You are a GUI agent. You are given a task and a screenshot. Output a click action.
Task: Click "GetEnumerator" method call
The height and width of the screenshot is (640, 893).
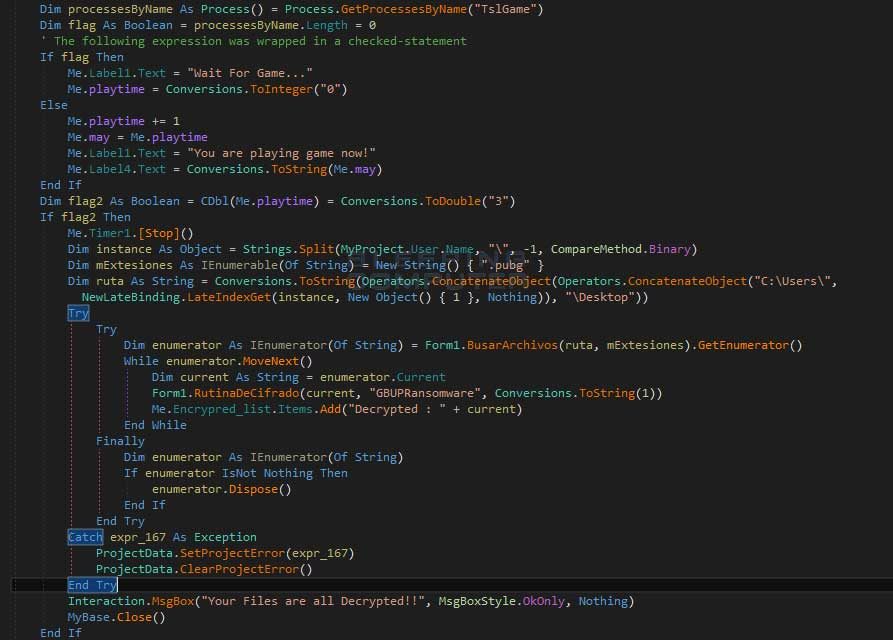coord(743,345)
